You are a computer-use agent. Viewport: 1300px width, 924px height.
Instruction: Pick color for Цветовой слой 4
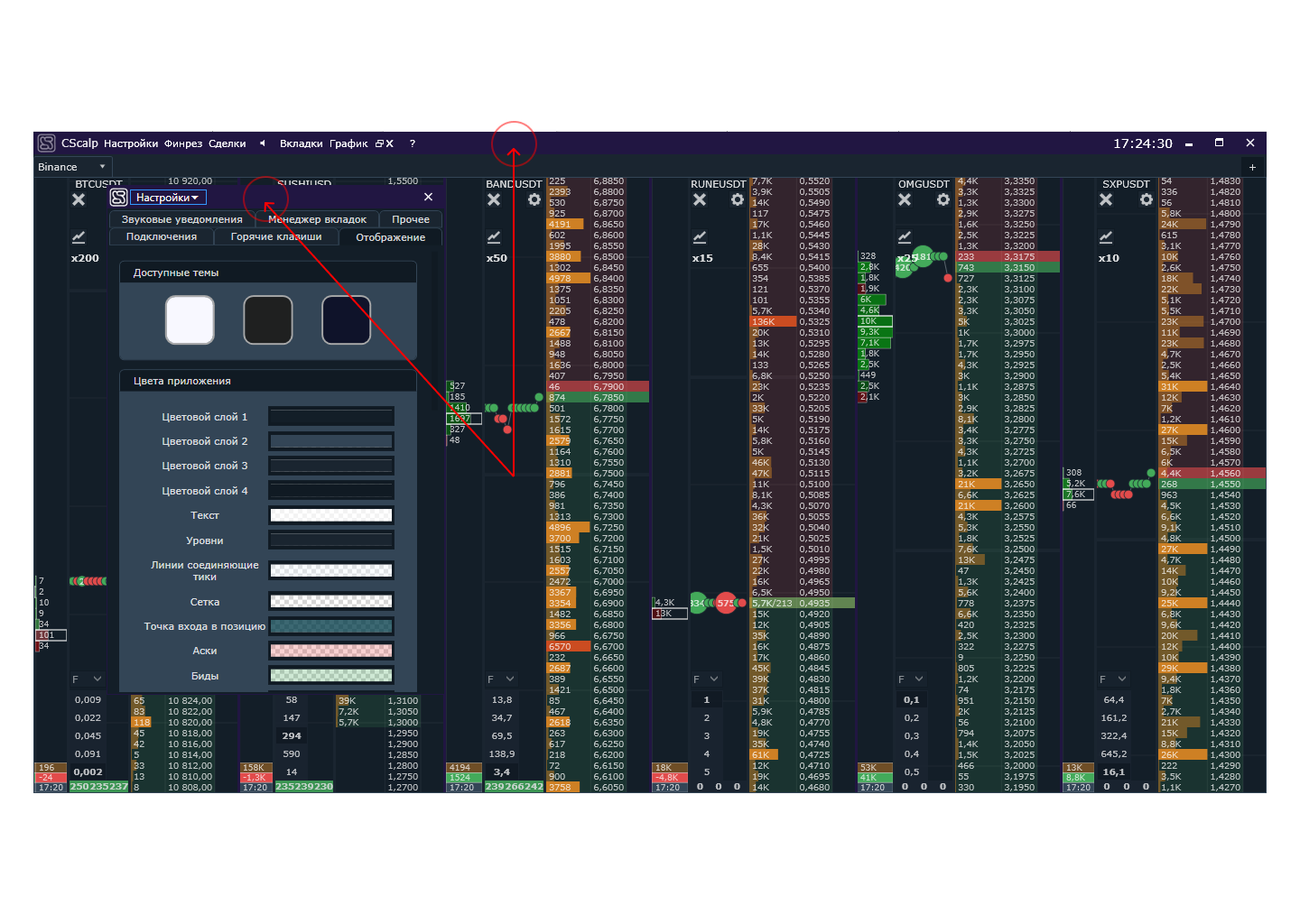(331, 491)
